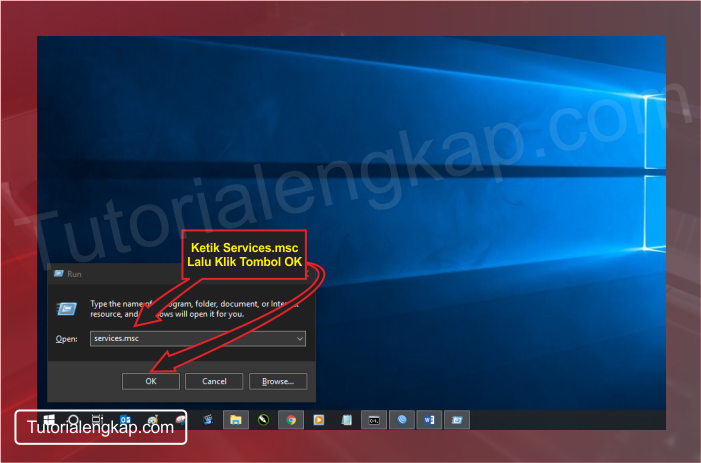
Task: Open Paint from the taskbar
Action: (153, 420)
